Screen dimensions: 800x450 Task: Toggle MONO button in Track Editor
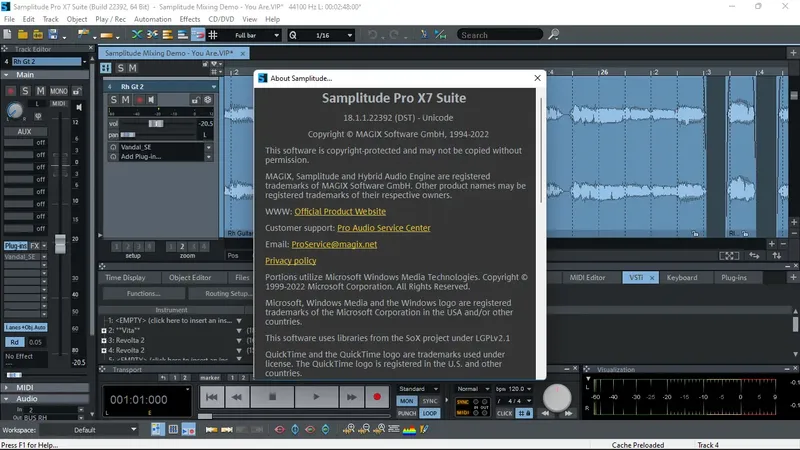pos(59,91)
